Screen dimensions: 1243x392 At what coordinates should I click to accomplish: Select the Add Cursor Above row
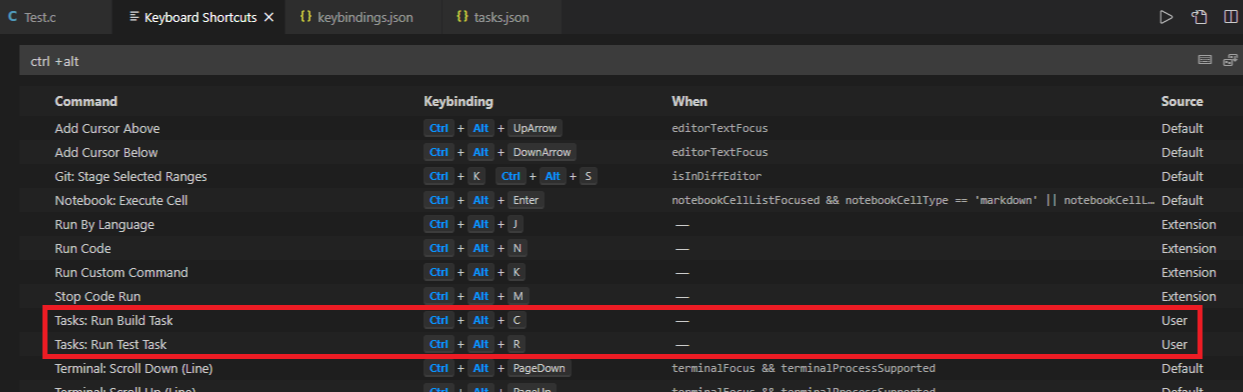pyautogui.click(x=631, y=128)
